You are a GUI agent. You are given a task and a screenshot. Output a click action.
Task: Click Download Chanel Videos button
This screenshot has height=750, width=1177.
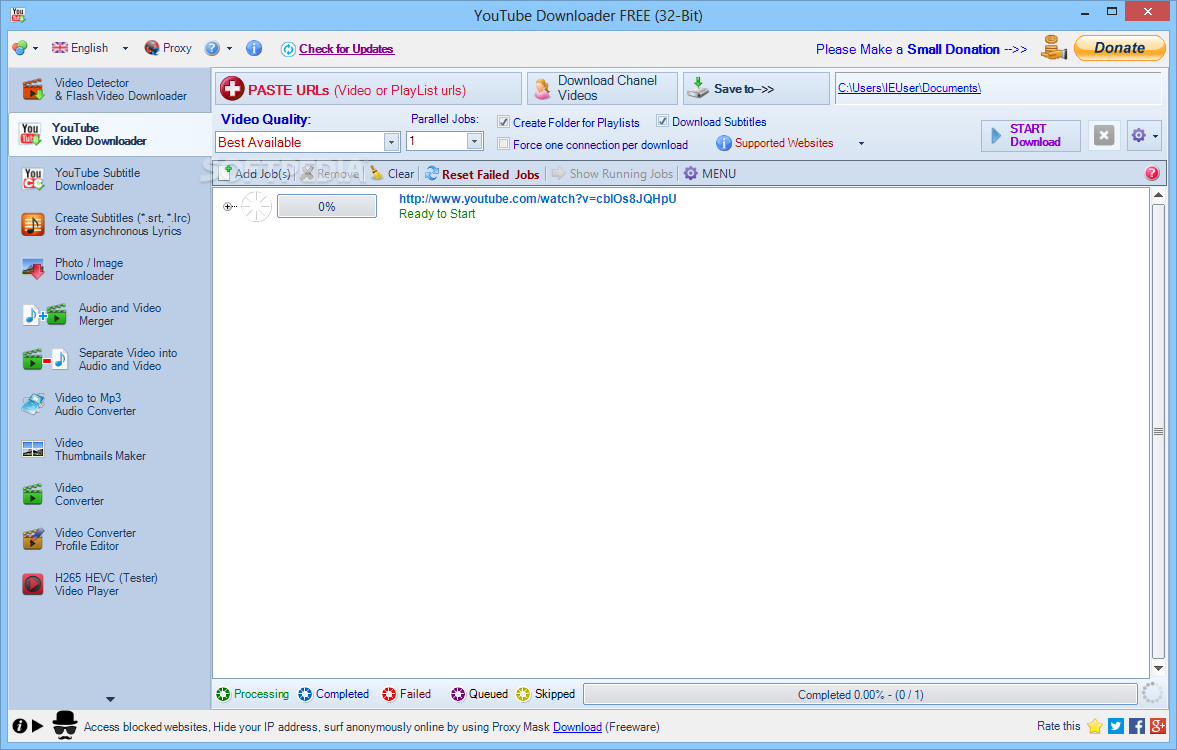(x=602, y=89)
